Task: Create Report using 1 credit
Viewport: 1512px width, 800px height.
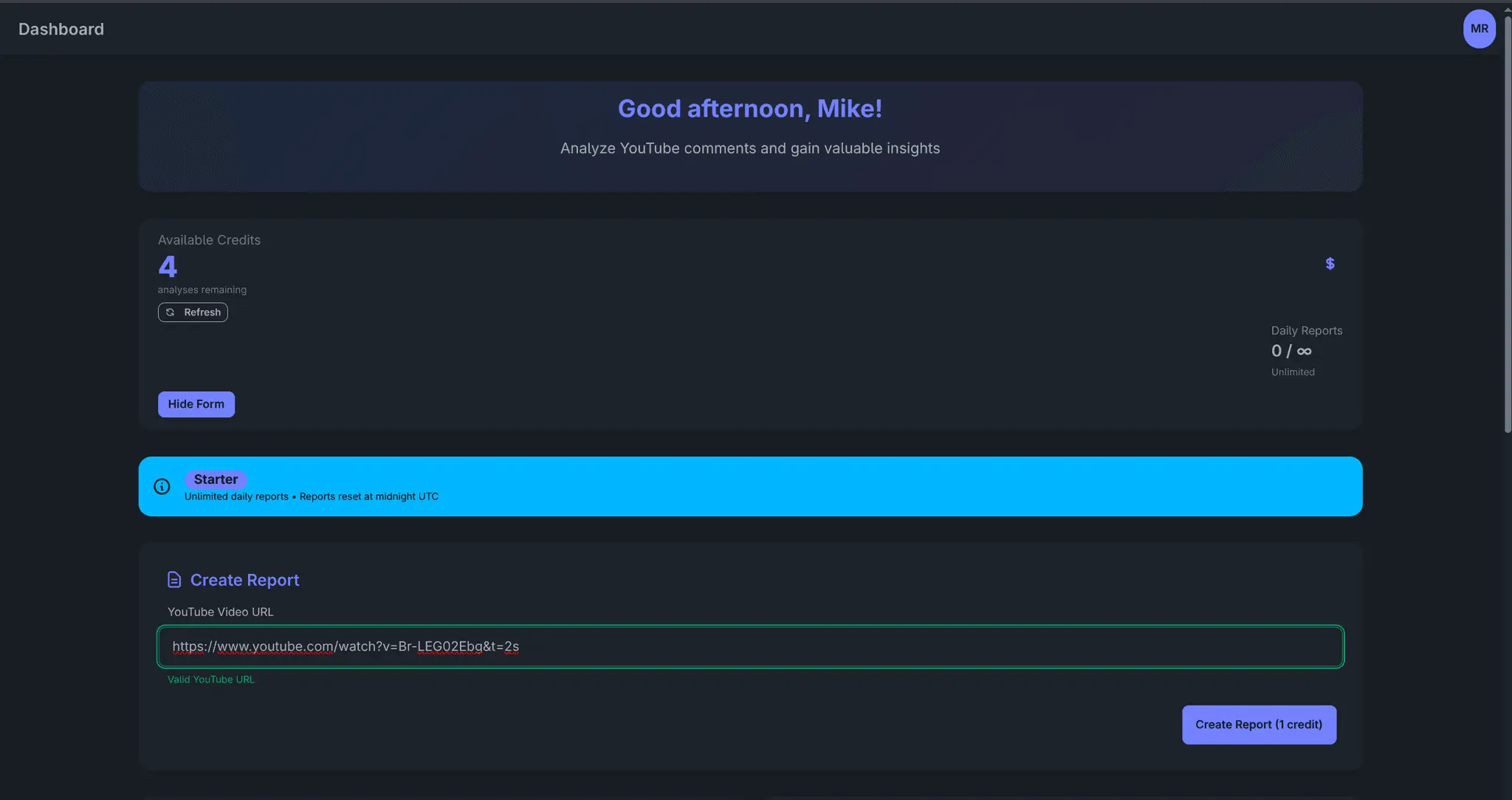Action: tap(1259, 725)
